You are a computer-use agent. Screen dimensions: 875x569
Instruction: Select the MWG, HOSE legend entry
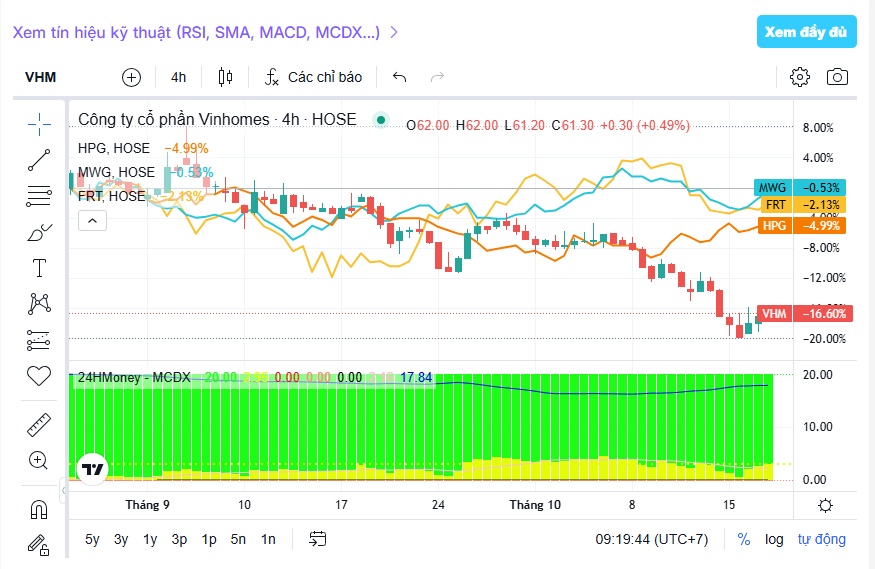coord(116,172)
